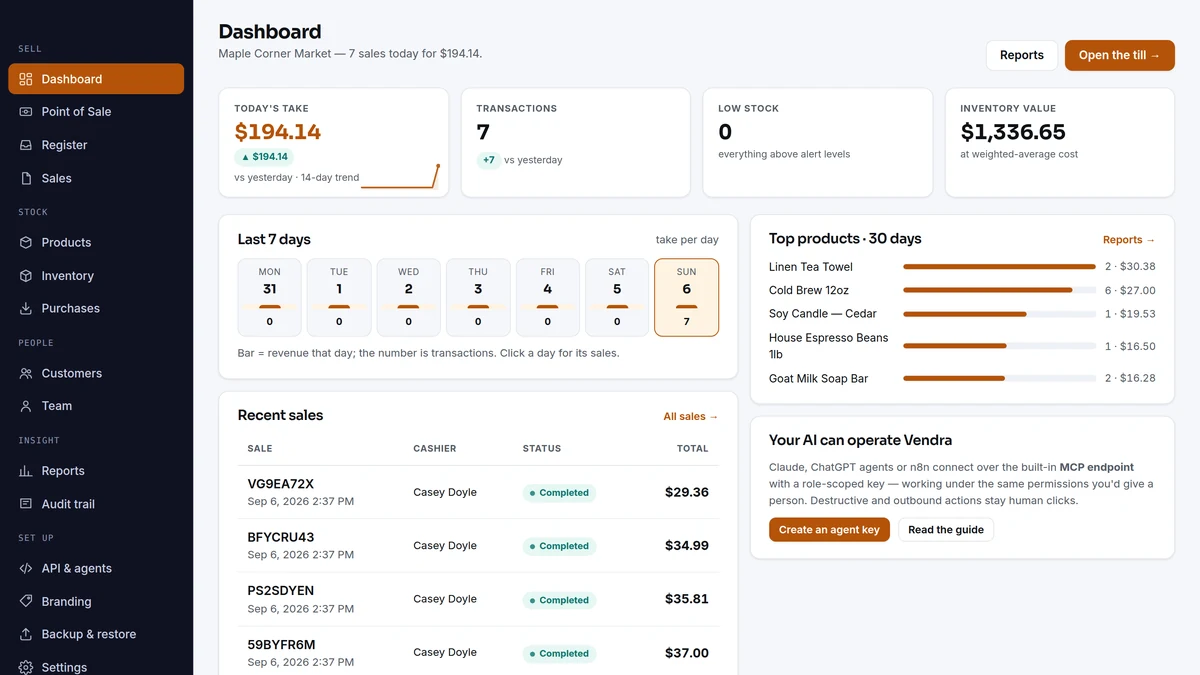The image size is (1200, 675).
Task: Open the Audit trail page
Action: tap(96, 504)
